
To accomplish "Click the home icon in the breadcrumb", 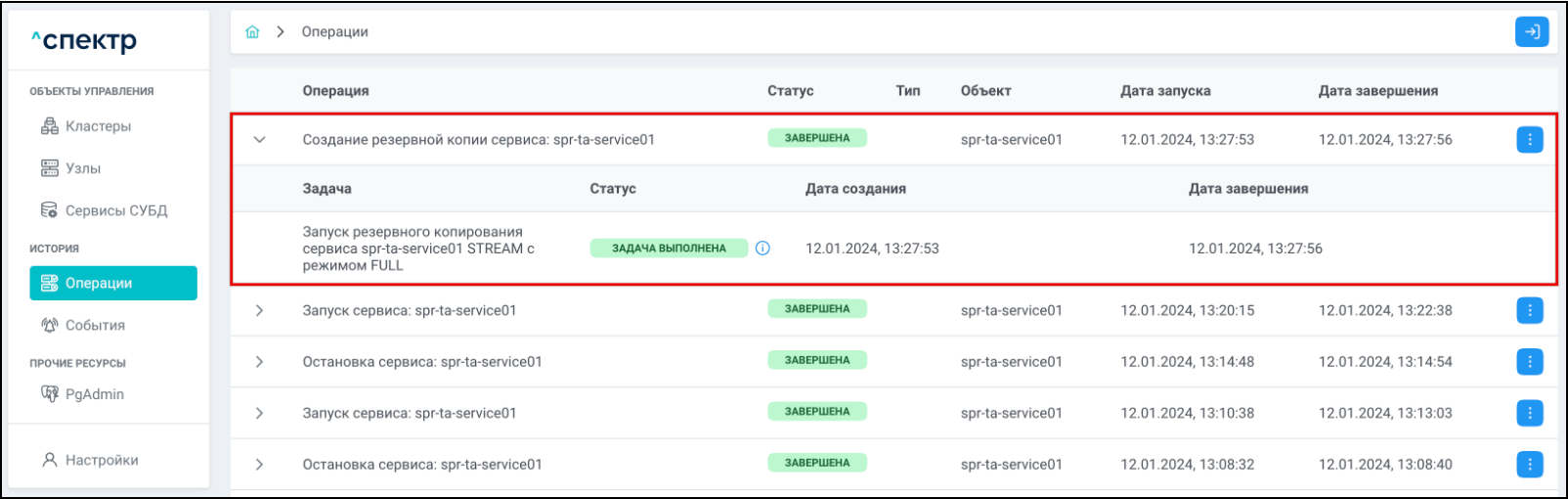I will 252,32.
